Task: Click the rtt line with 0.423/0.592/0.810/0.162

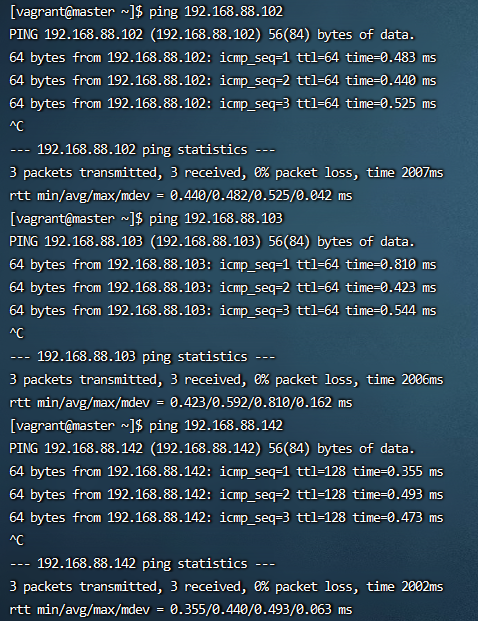Action: (181, 403)
